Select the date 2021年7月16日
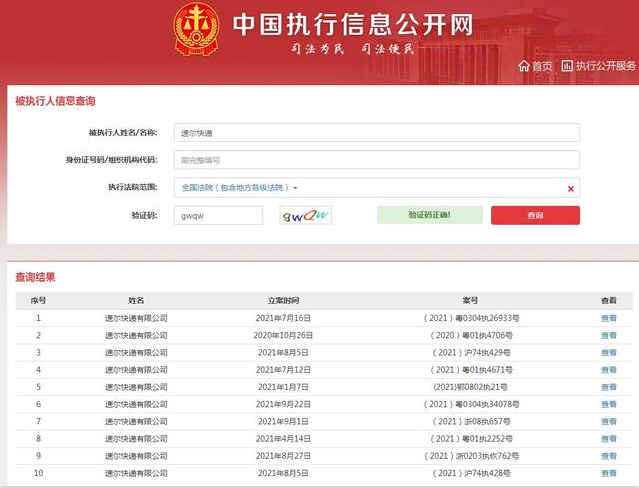This screenshot has height=488, width=639. click(283, 318)
